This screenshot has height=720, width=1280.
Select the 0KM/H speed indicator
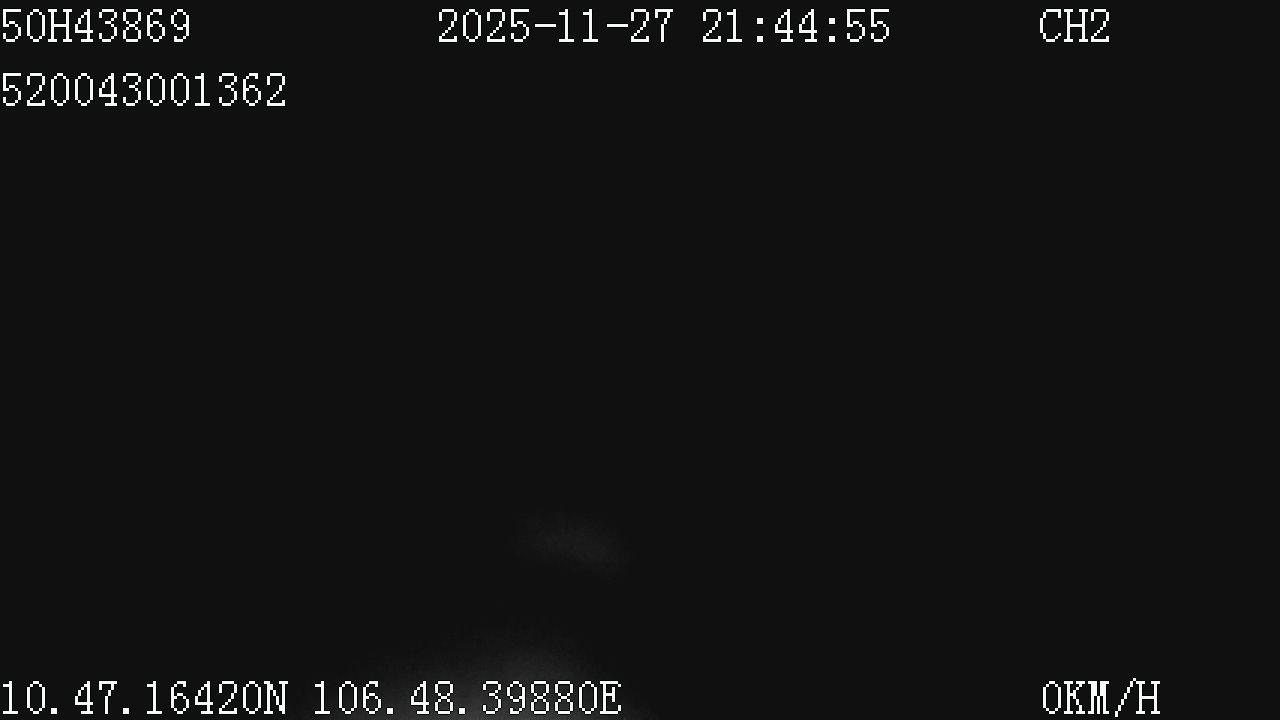pyautogui.click(x=1101, y=698)
